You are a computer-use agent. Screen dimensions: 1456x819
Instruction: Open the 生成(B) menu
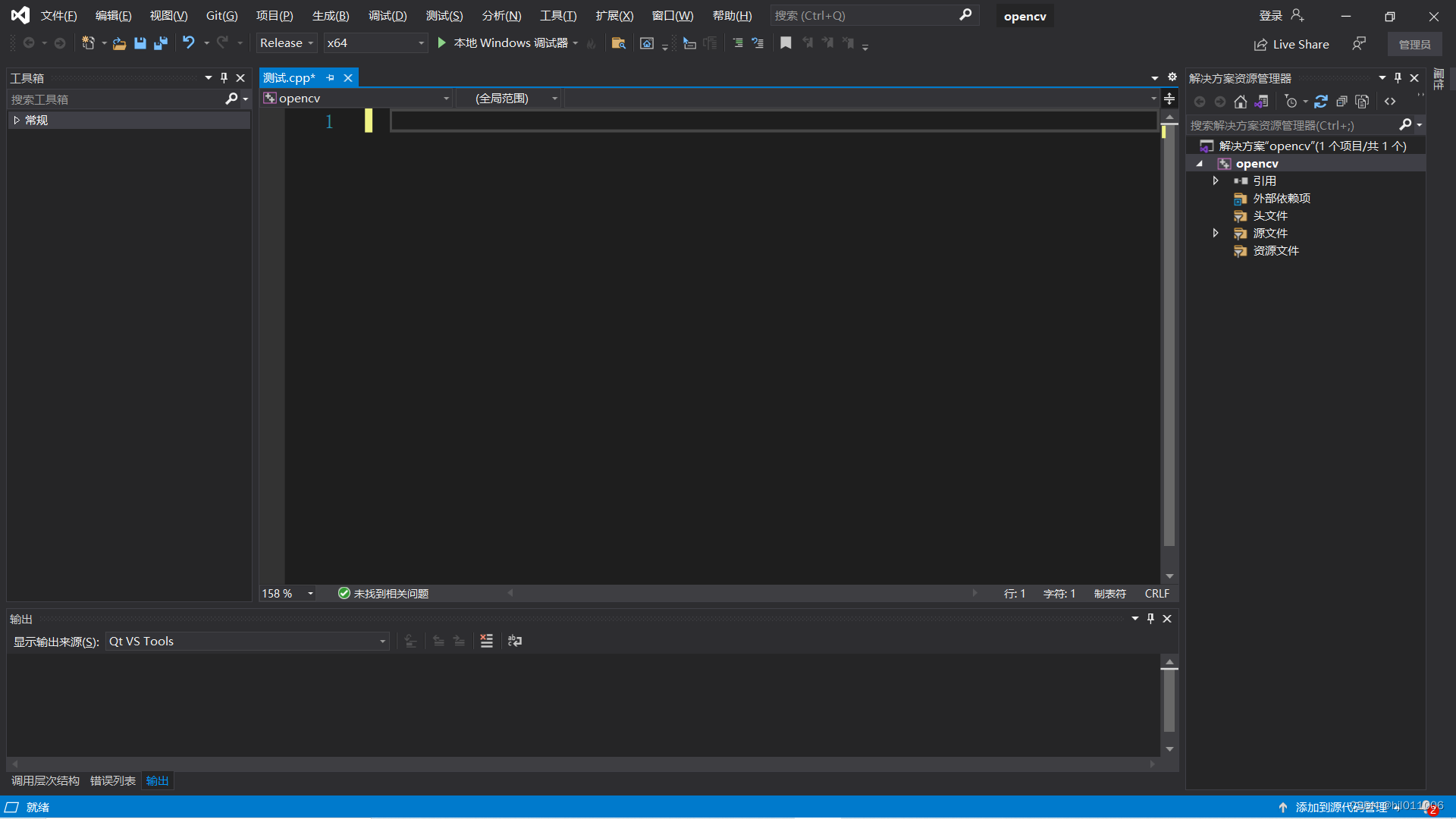pyautogui.click(x=331, y=16)
